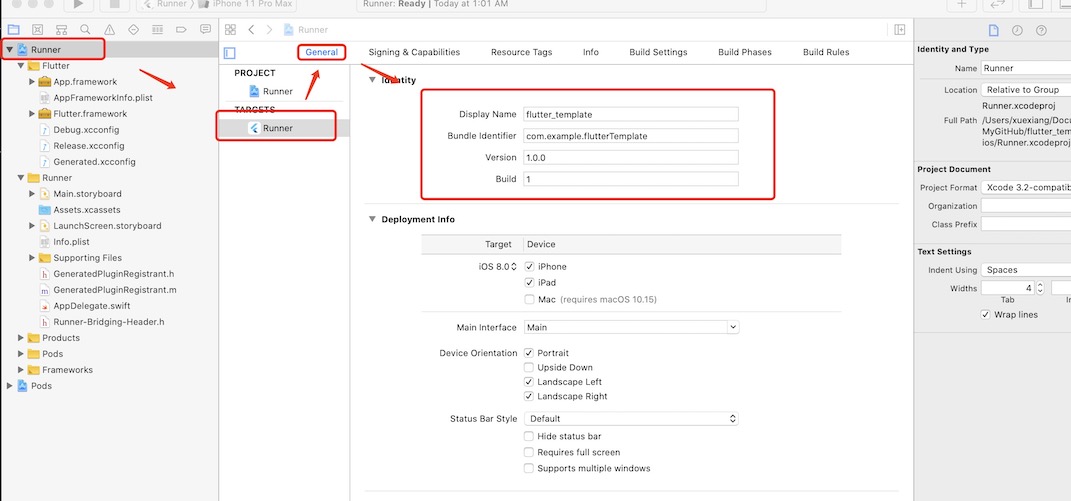Expand the Pods project at bottom of navigator
This screenshot has width=1071, height=501.
(10, 385)
